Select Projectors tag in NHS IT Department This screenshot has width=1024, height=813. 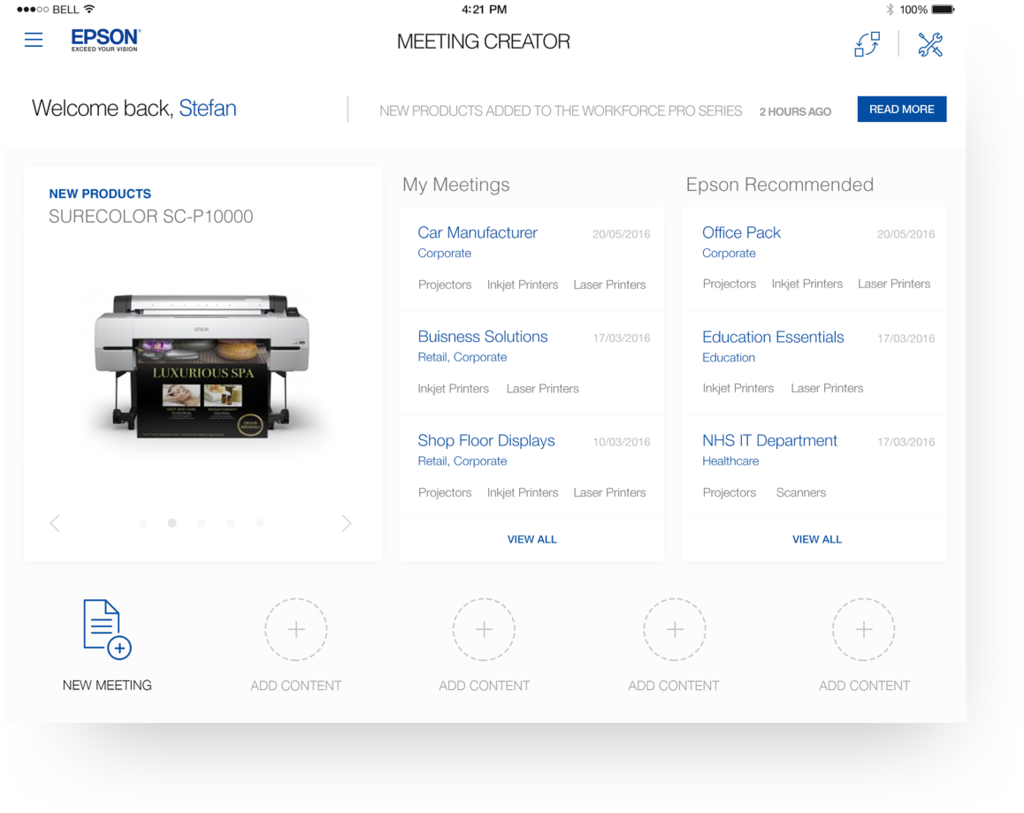pyautogui.click(x=729, y=492)
